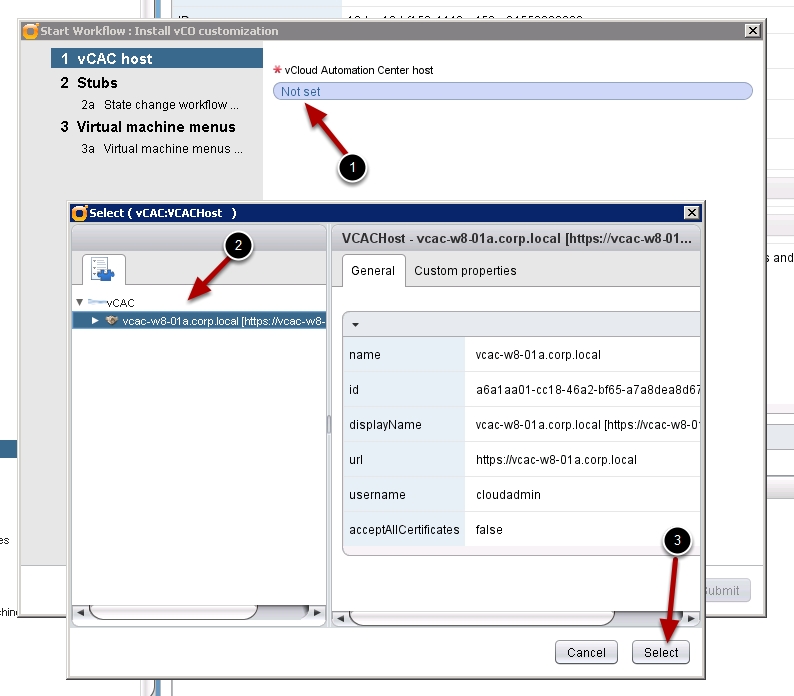794x696 pixels.
Task: Select the Virtual machine menus step
Action: (x=157, y=127)
